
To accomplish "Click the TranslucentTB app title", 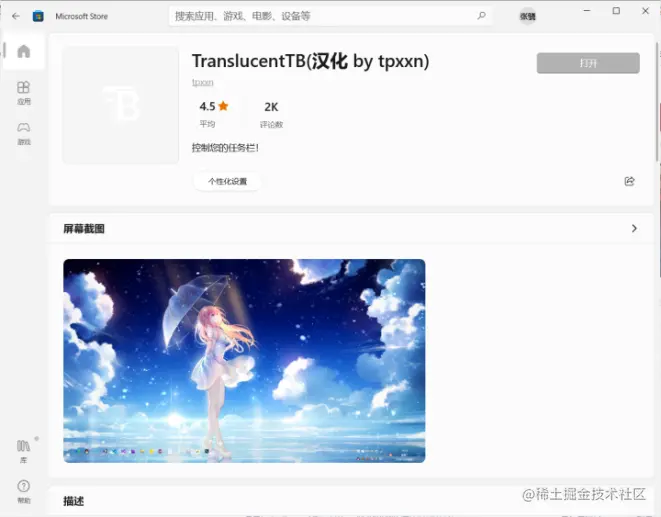I will click(x=310, y=61).
